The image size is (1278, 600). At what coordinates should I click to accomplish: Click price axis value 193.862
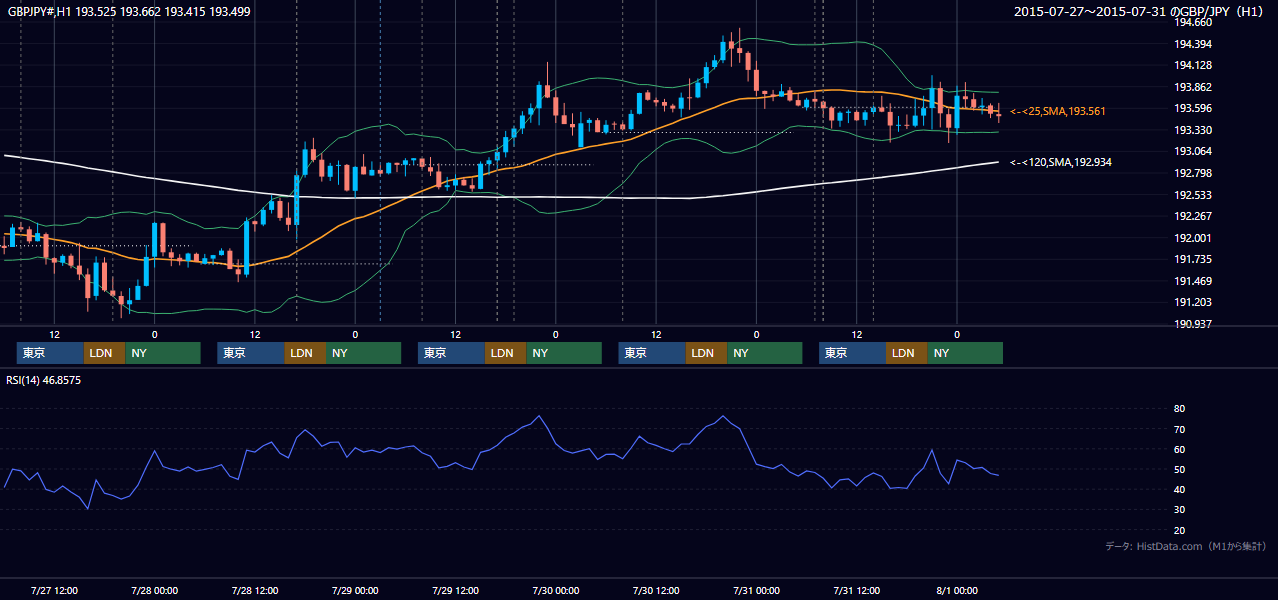pyautogui.click(x=1193, y=87)
